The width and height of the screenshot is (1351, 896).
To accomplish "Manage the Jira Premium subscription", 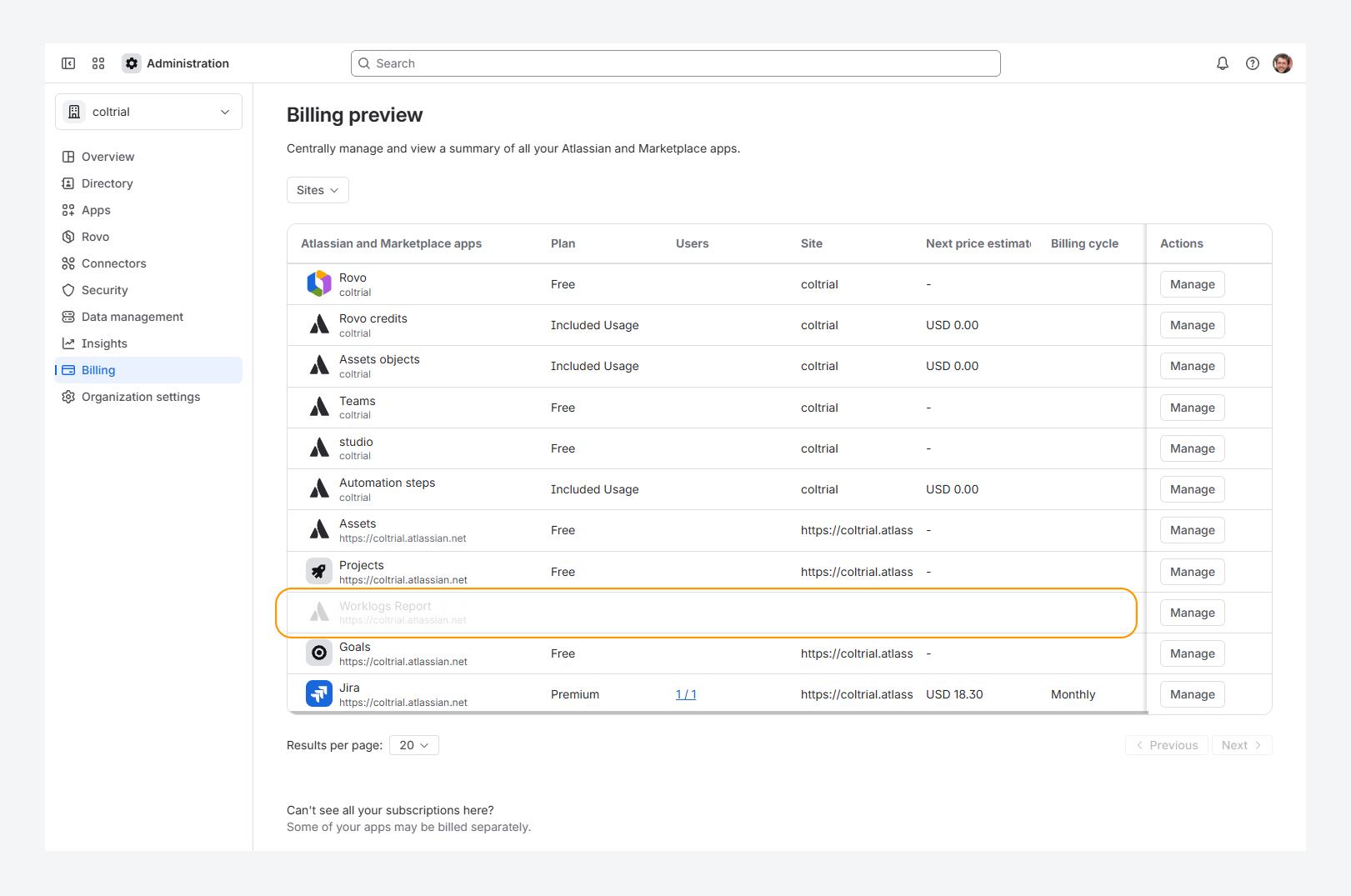I will [1193, 694].
